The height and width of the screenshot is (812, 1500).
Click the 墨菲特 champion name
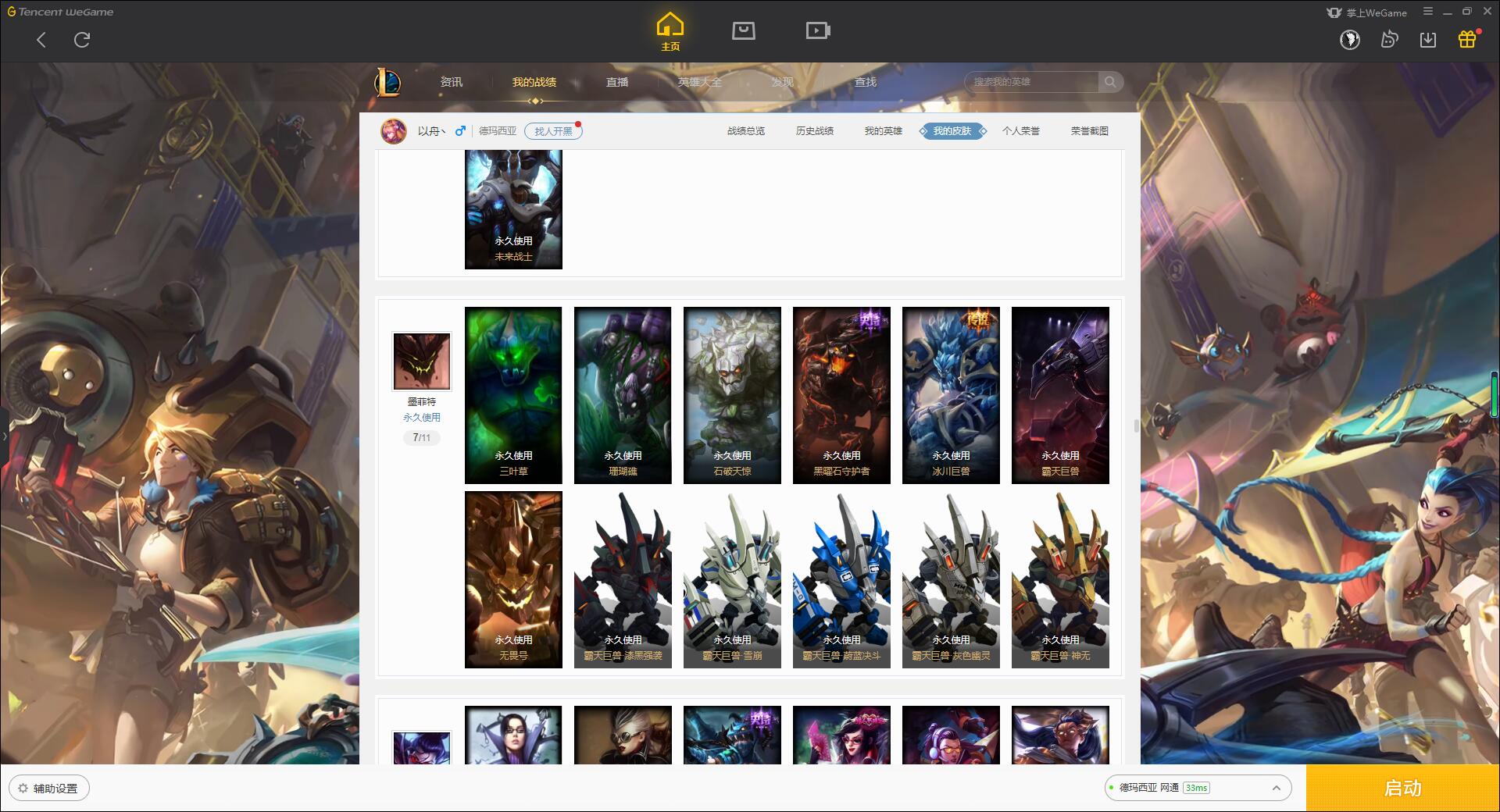[x=422, y=402]
